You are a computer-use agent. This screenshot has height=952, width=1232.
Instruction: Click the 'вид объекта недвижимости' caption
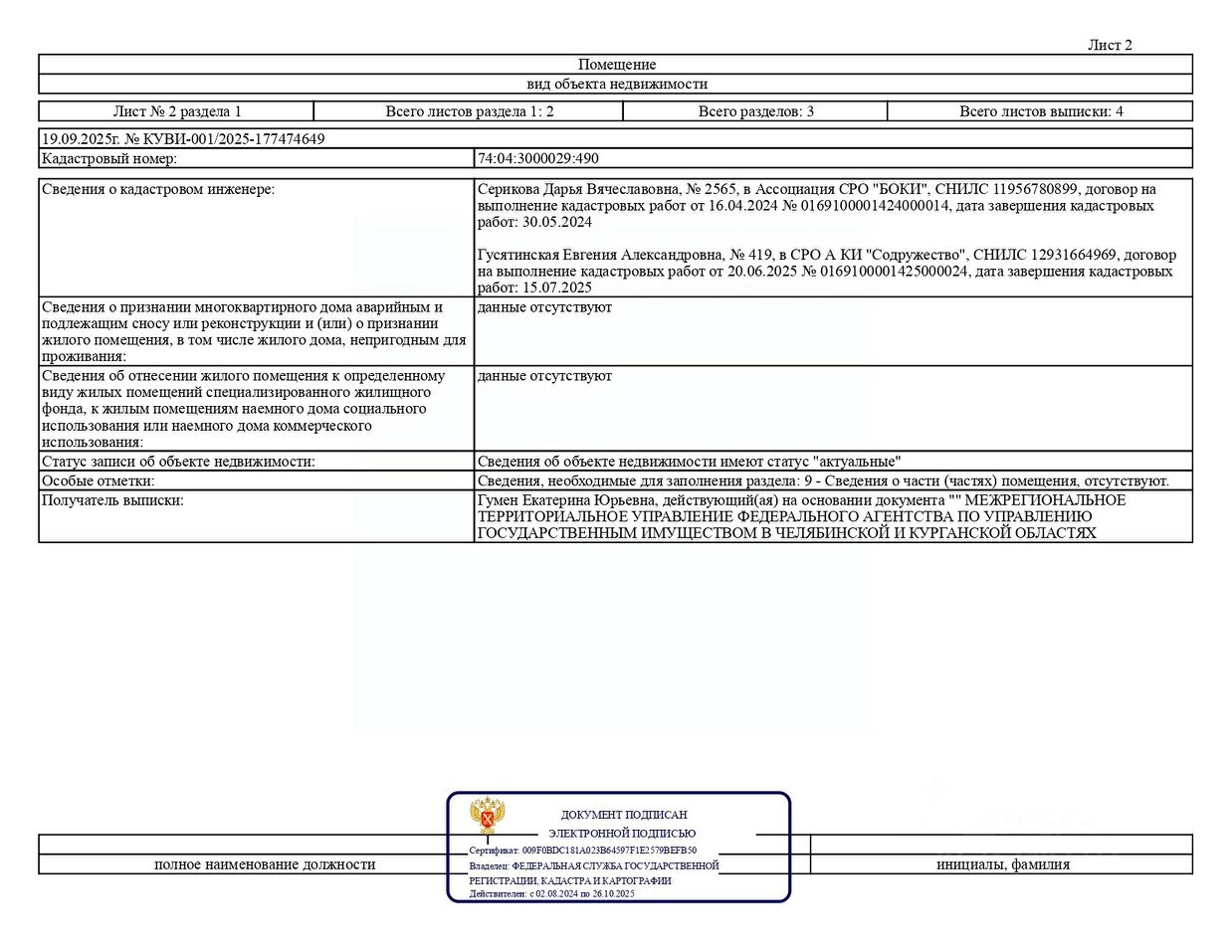pyautogui.click(x=616, y=85)
